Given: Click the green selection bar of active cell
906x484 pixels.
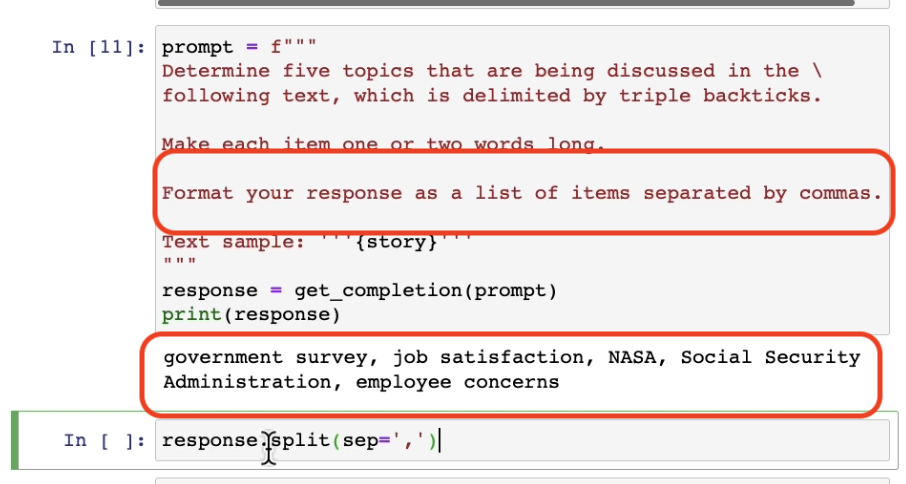Looking at the screenshot, I should click(x=15, y=440).
